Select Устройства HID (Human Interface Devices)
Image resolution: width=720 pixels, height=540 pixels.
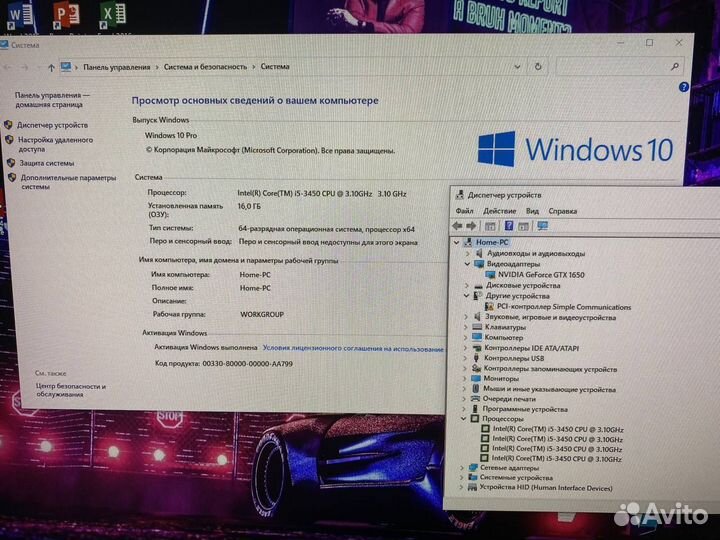point(546,488)
